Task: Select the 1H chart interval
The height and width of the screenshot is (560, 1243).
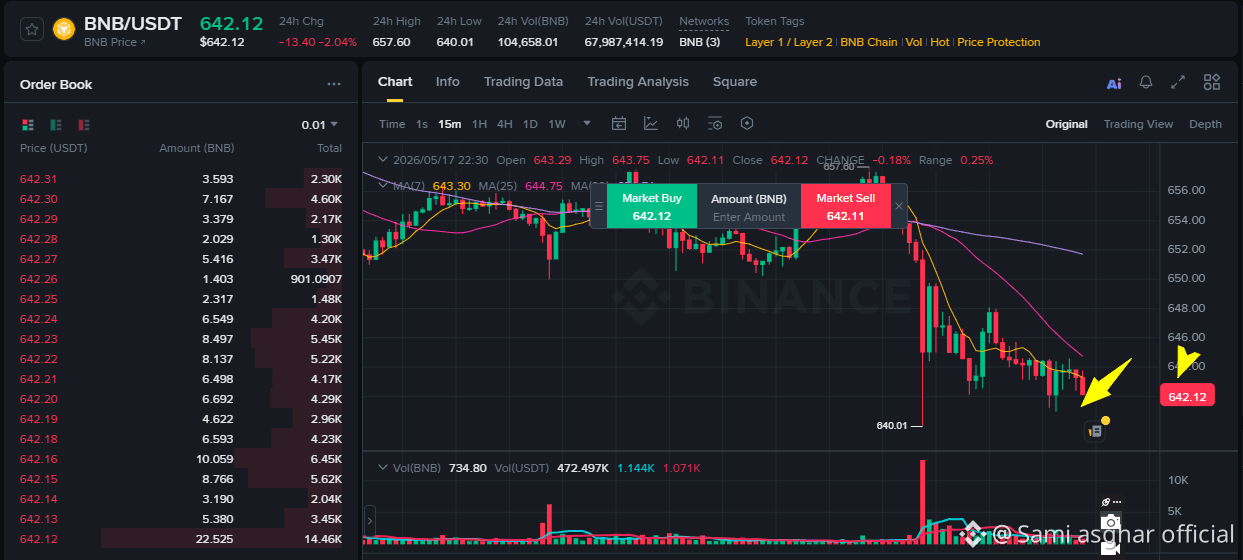Action: click(480, 124)
